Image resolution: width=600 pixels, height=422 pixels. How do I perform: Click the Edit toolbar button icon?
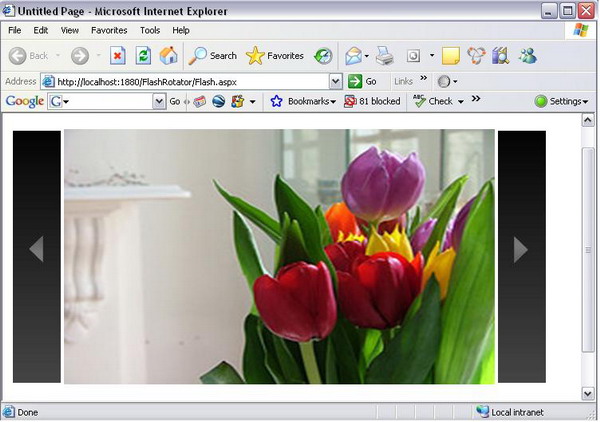413,56
